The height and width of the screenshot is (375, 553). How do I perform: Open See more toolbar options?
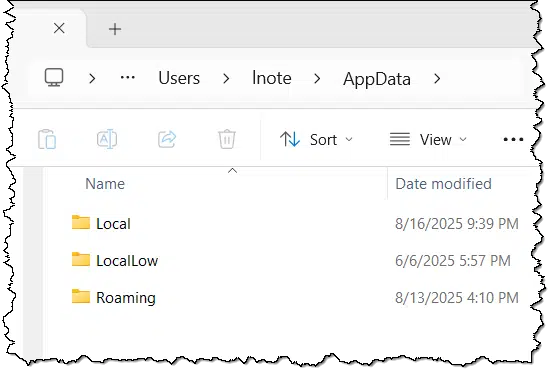[x=513, y=140]
